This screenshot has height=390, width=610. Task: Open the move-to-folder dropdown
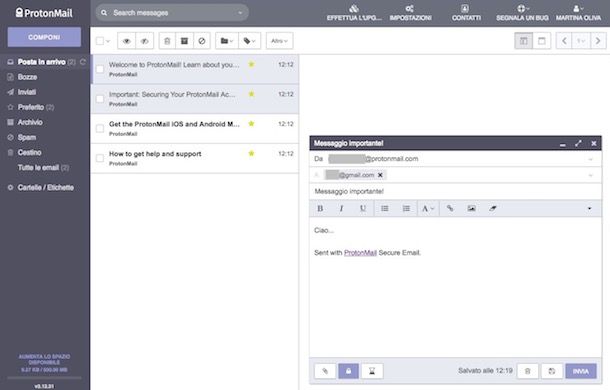tap(227, 41)
